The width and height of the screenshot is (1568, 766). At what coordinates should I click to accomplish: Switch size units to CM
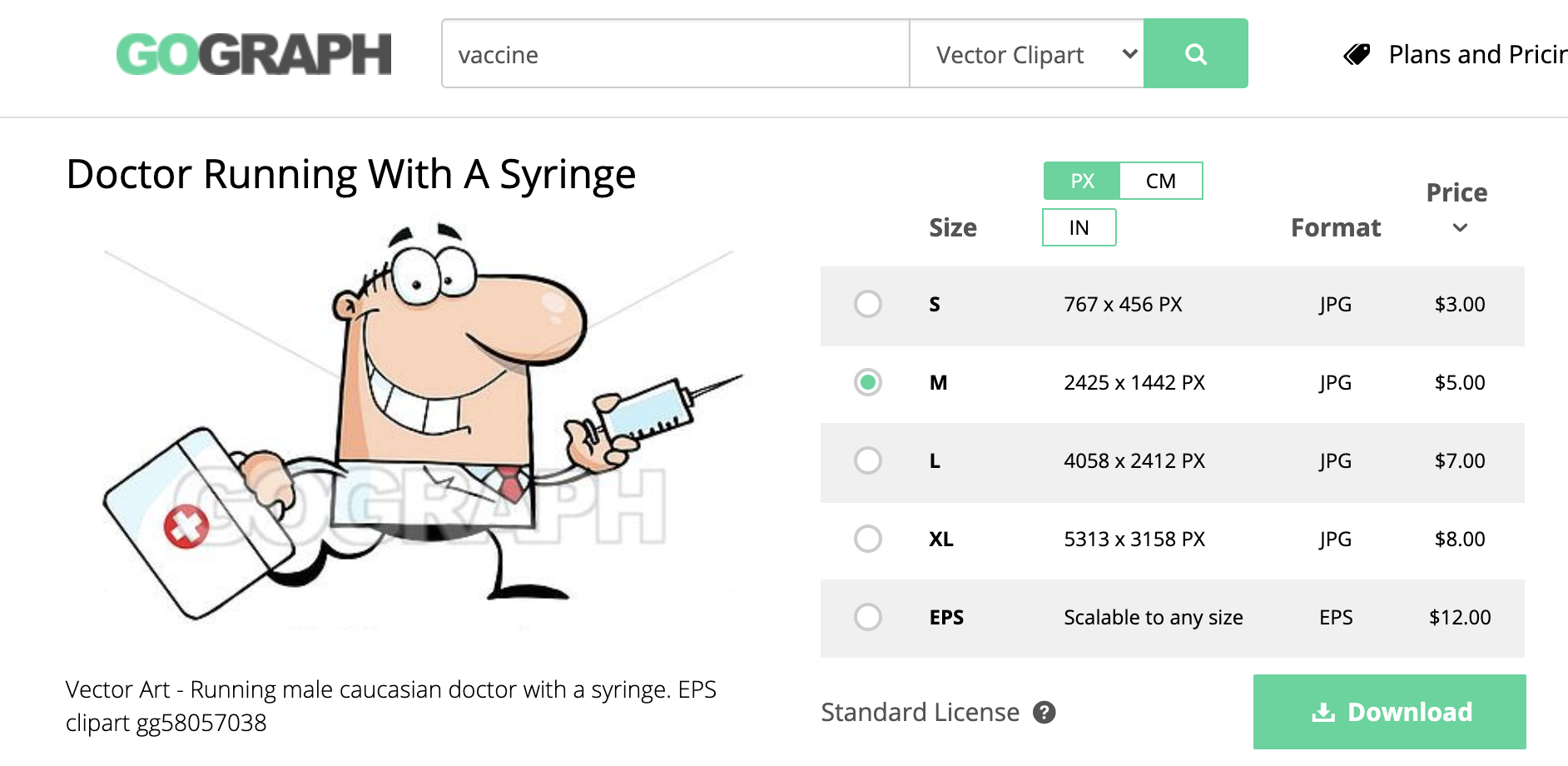(1161, 181)
